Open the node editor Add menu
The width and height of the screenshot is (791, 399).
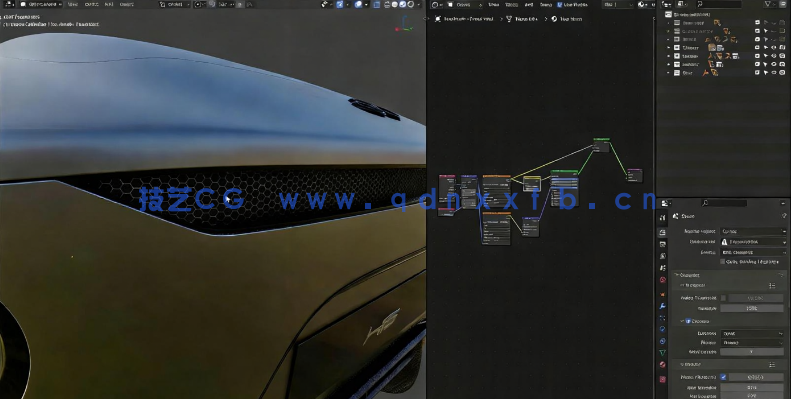[529, 5]
